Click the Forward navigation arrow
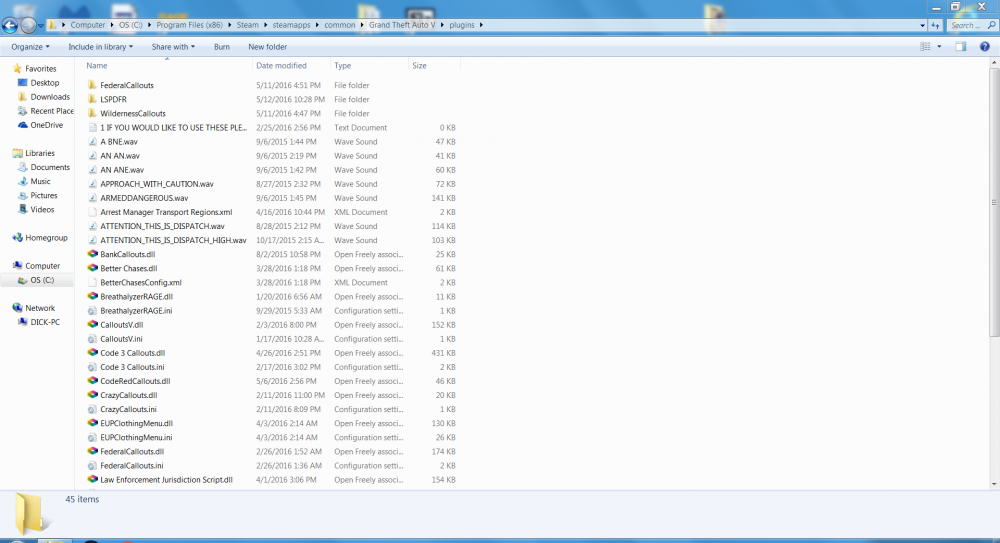Viewport: 1000px width, 543px height. tap(28, 26)
